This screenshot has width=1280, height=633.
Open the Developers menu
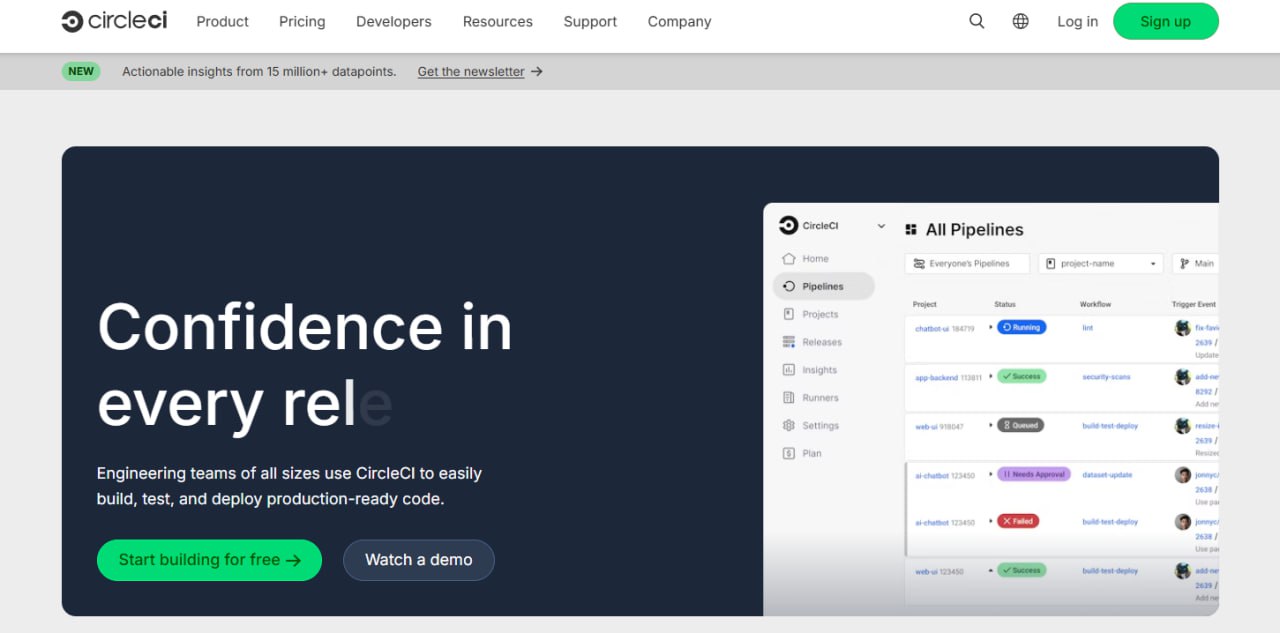[x=394, y=21]
